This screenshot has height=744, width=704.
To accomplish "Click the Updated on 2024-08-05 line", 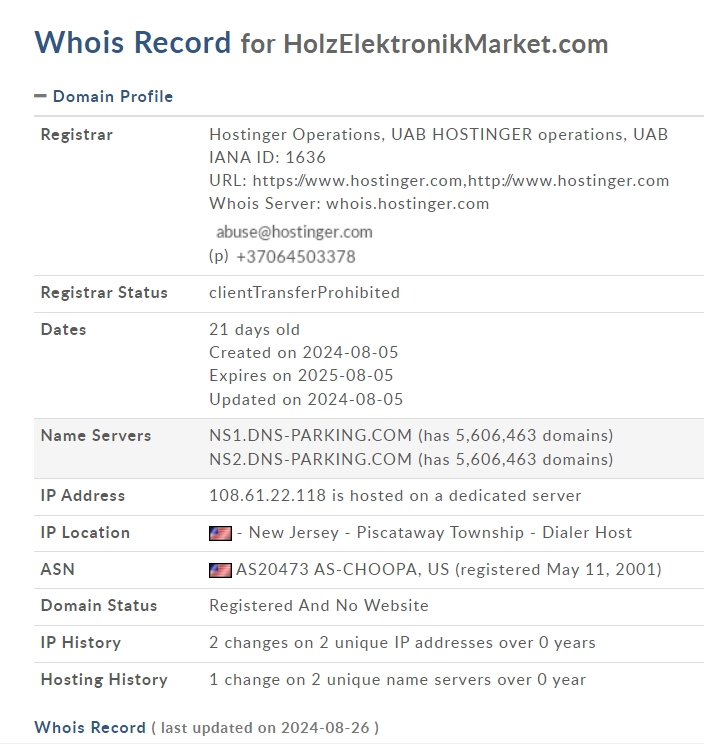I will 306,400.
